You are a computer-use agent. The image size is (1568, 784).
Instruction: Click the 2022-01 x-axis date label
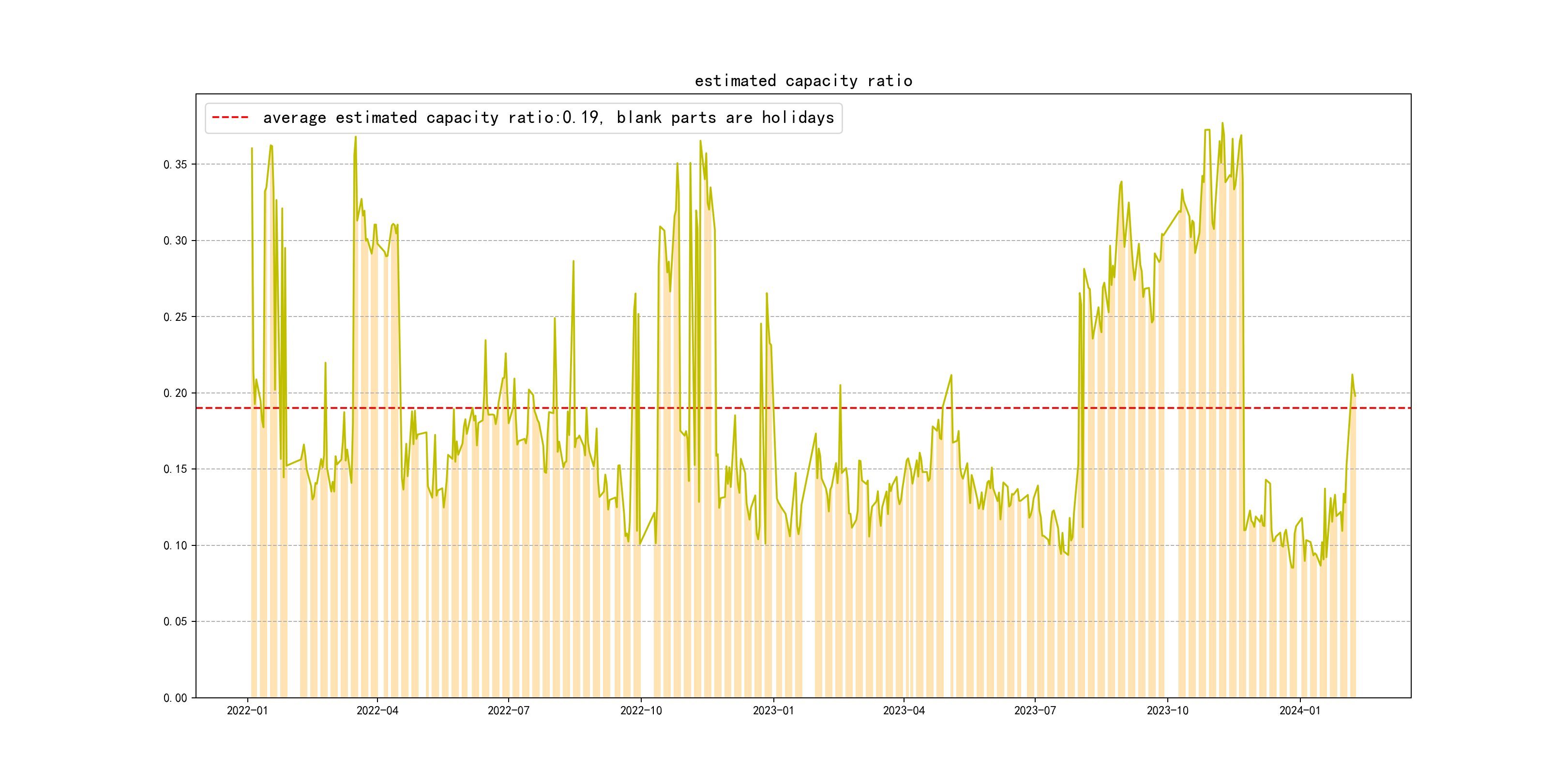[x=247, y=711]
